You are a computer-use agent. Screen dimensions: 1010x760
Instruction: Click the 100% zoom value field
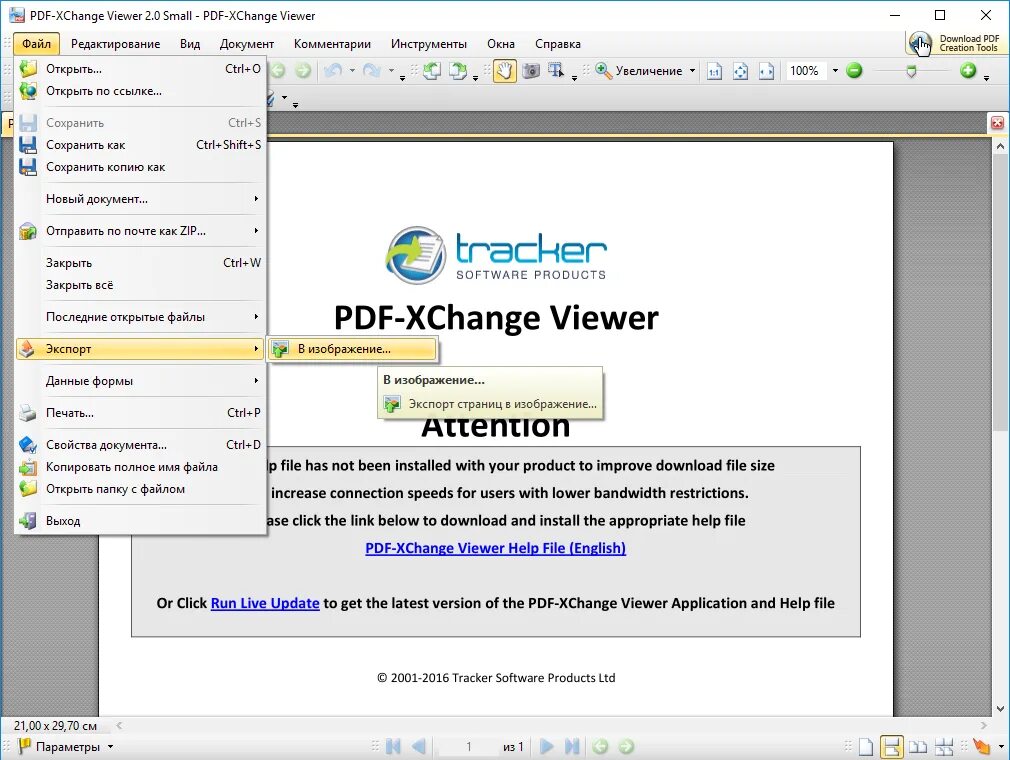pos(806,71)
